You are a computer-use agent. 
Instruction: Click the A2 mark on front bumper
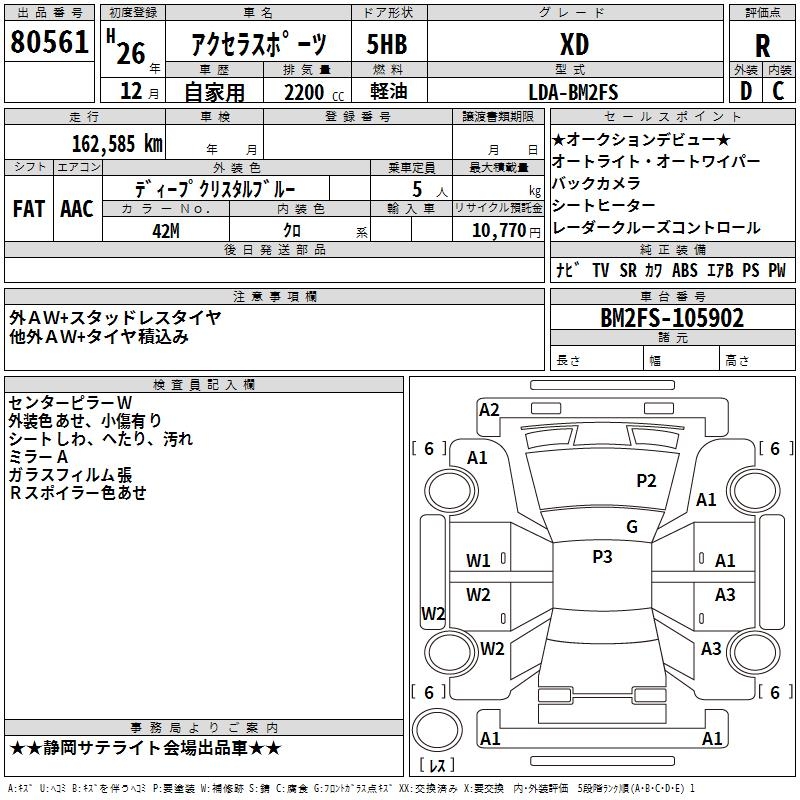[x=489, y=409]
